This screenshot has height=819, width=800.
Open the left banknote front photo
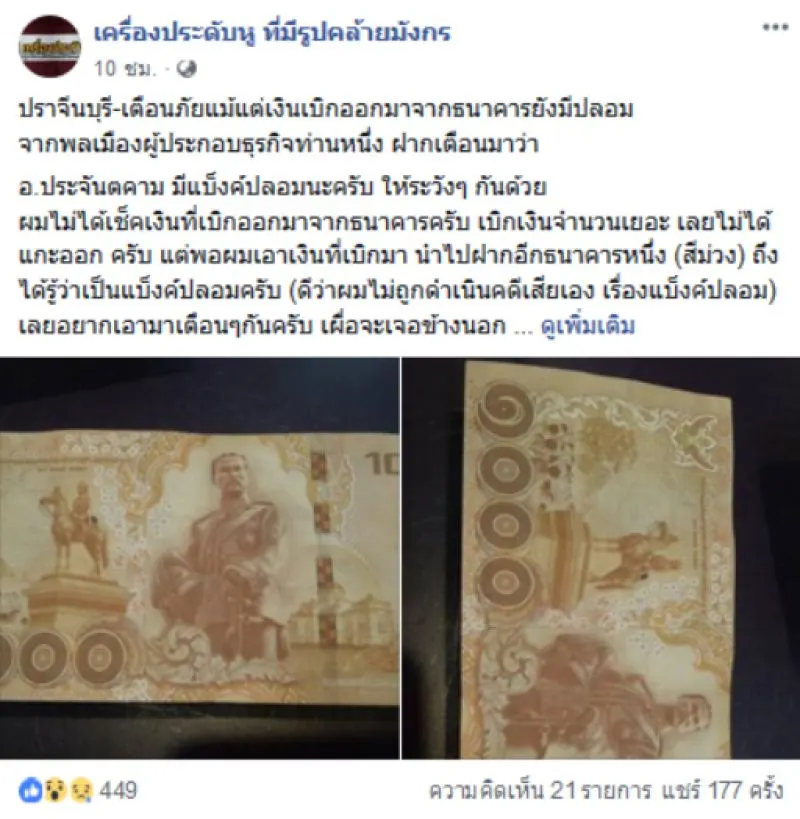pyautogui.click(x=199, y=558)
